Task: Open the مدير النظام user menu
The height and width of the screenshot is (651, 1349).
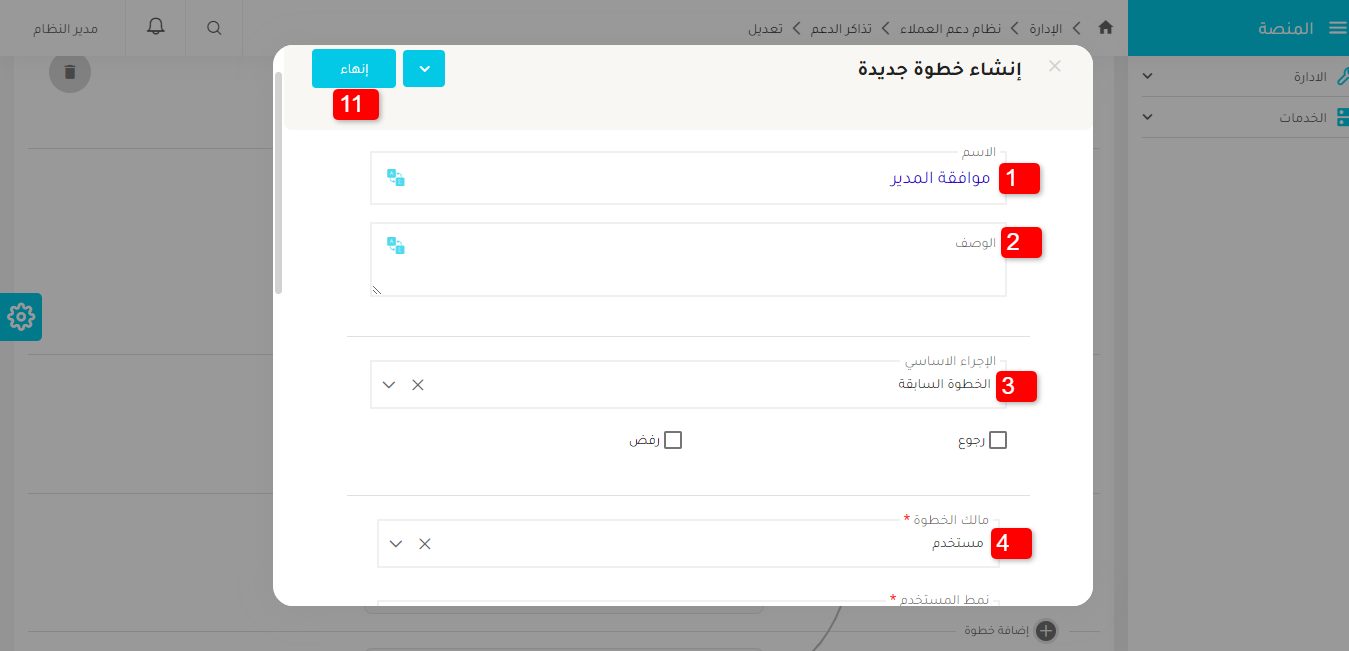Action: coord(63,28)
